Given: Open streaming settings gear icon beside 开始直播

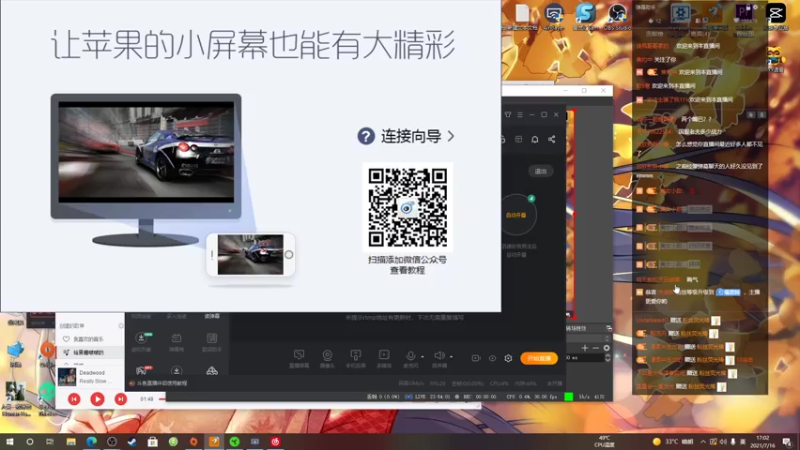Looking at the screenshot, I should click(x=508, y=358).
